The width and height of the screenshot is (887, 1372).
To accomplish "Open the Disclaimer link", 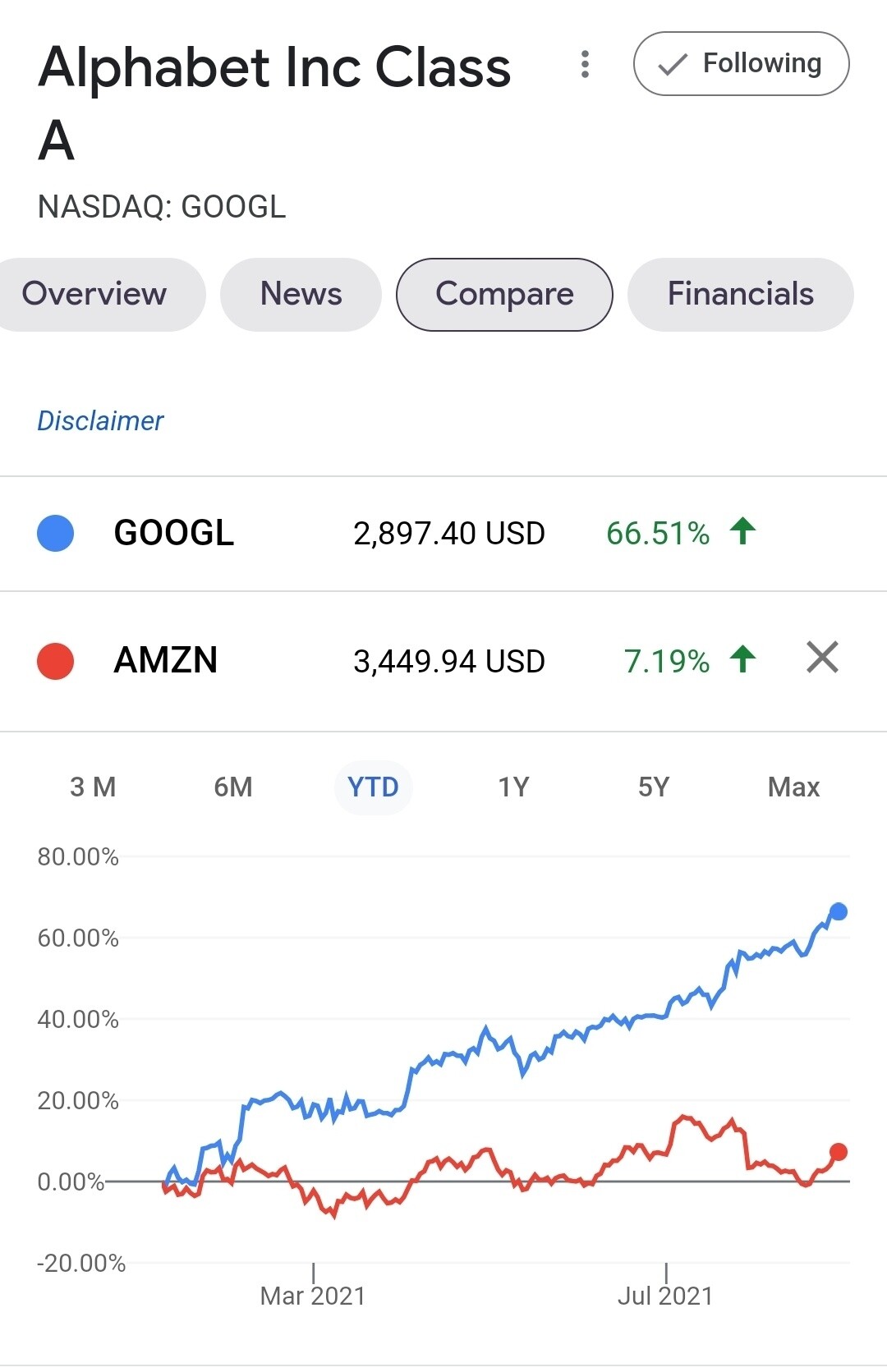I will [100, 420].
